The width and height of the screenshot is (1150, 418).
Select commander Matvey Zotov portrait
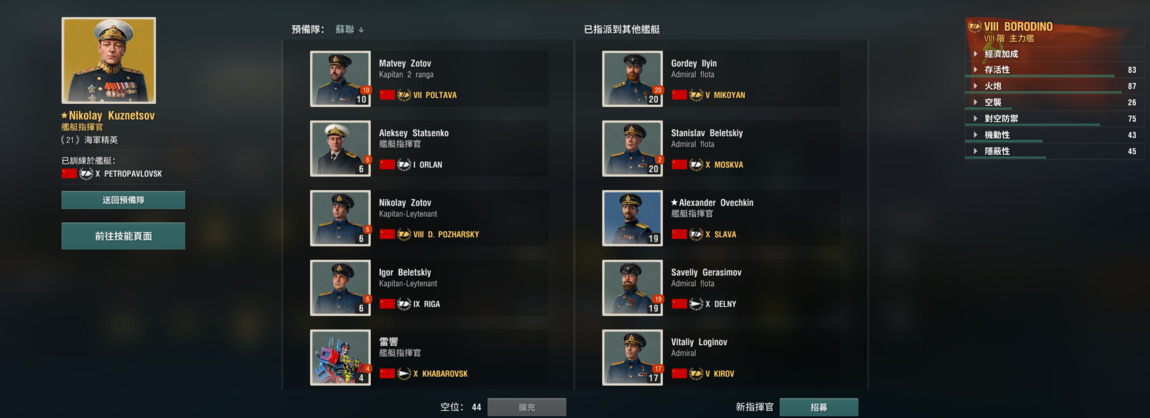[x=340, y=78]
